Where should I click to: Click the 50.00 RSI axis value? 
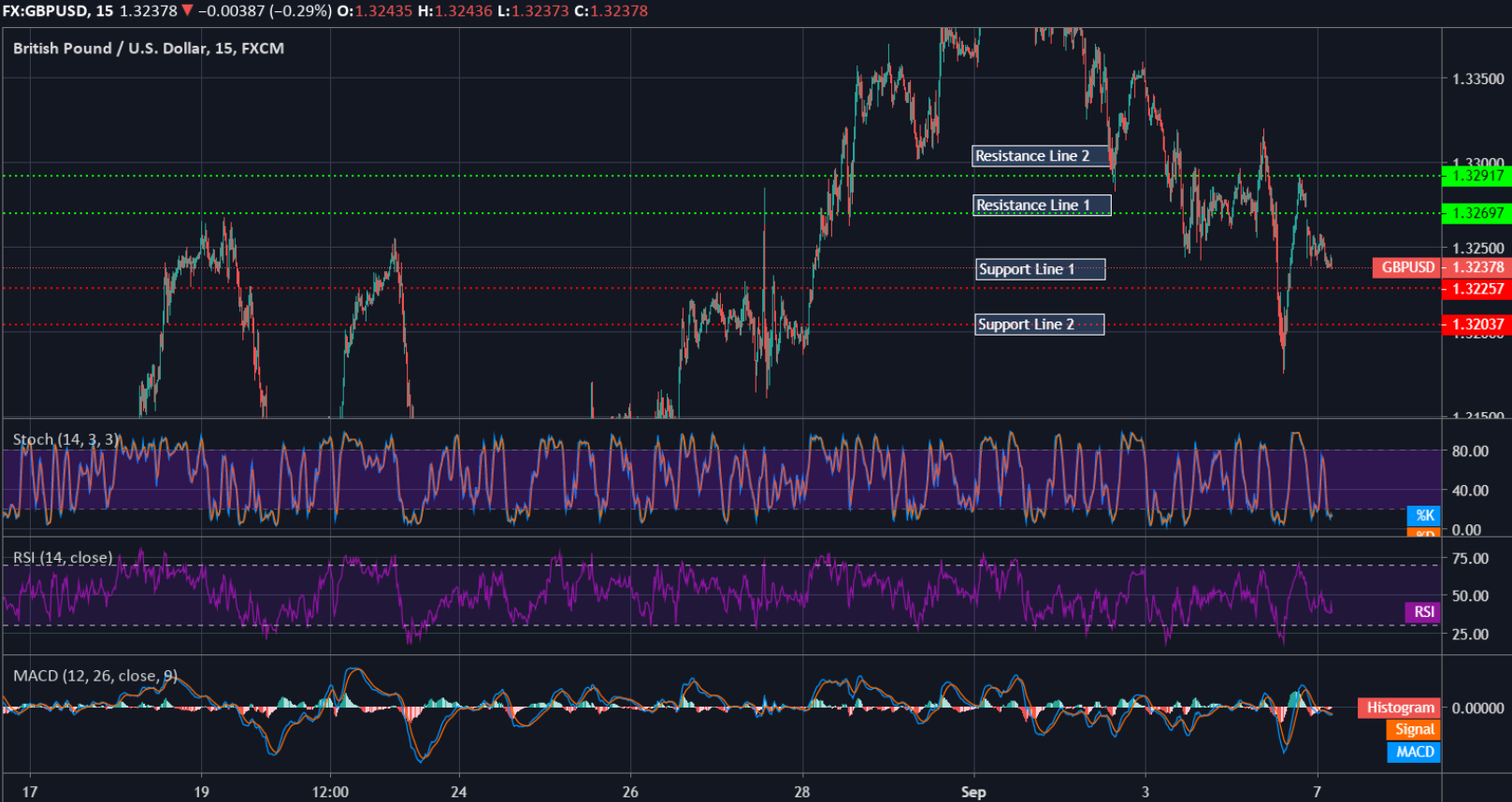pyautogui.click(x=1470, y=596)
